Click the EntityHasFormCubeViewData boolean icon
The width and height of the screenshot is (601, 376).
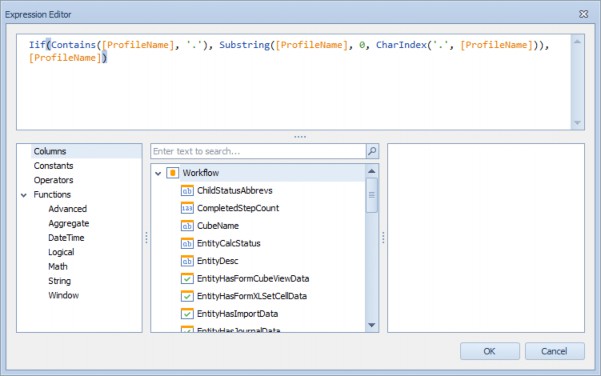(187, 279)
